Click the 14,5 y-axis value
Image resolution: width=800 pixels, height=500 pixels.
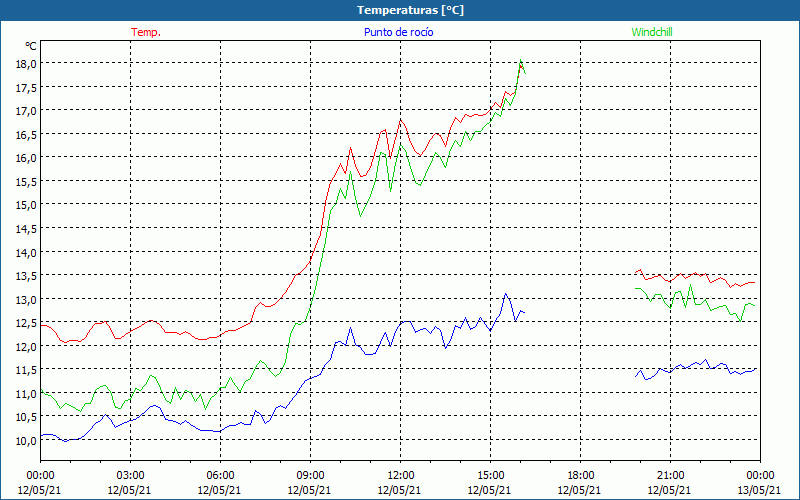pos(26,229)
